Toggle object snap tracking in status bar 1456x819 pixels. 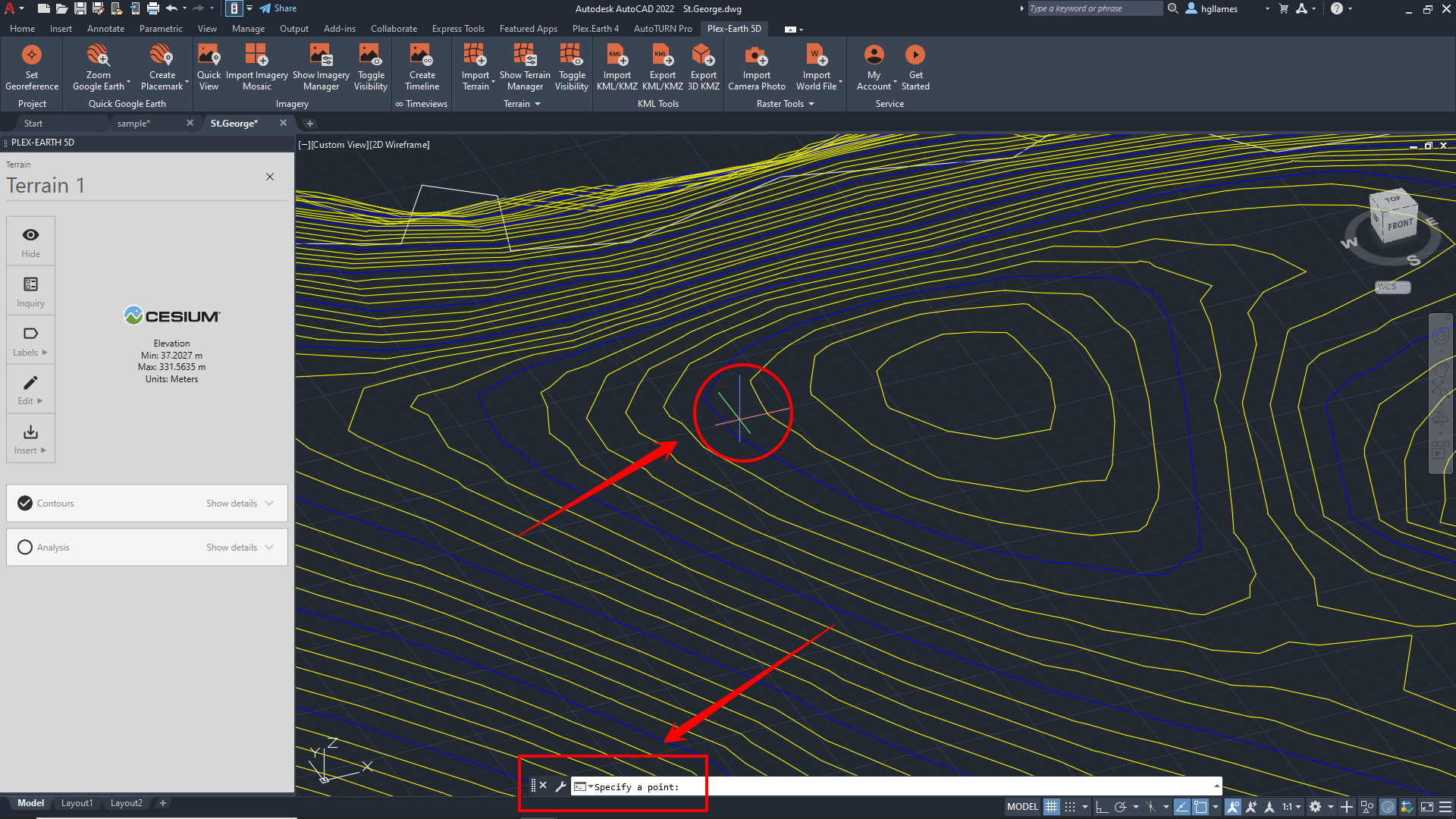pos(1182,807)
